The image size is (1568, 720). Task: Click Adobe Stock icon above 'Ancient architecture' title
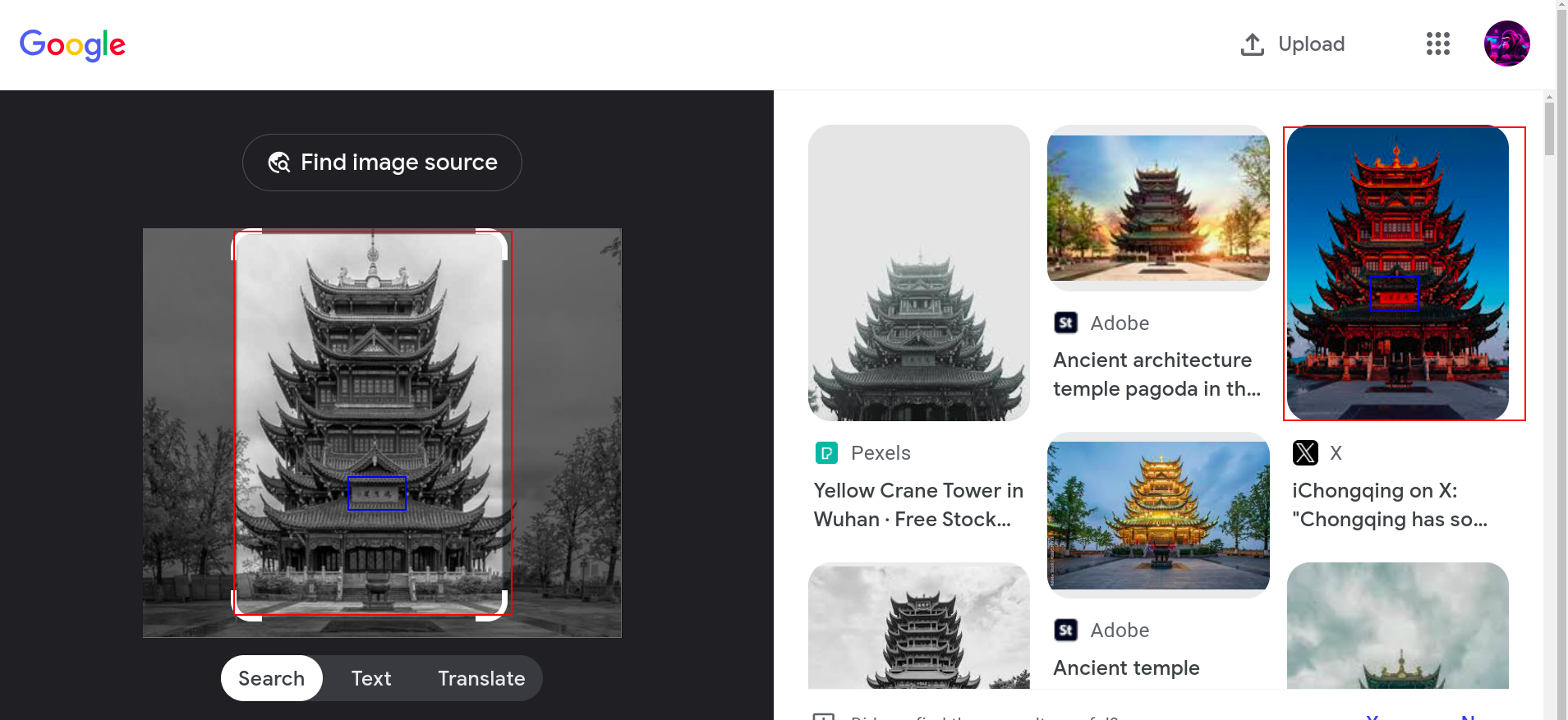point(1066,323)
